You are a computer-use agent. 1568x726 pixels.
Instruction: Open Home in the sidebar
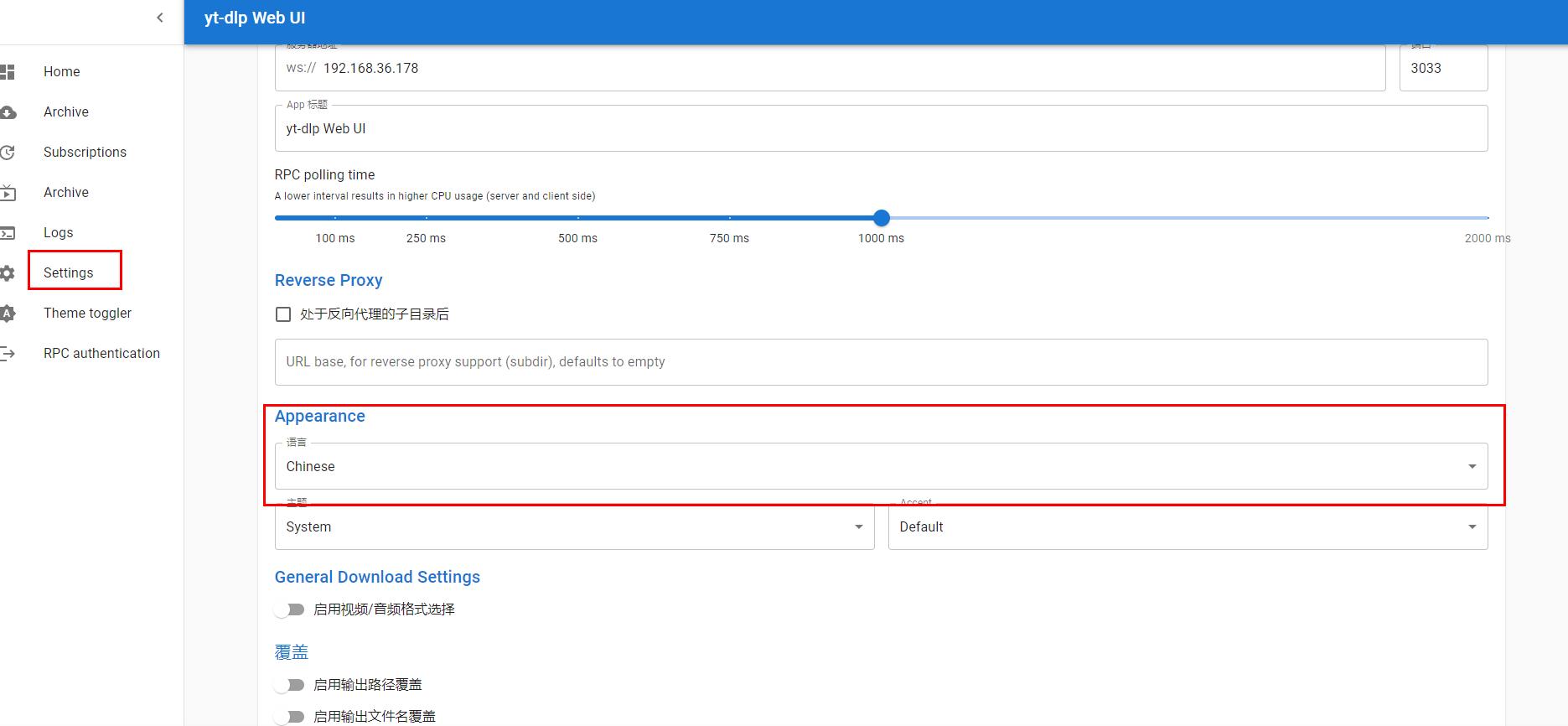[62, 72]
